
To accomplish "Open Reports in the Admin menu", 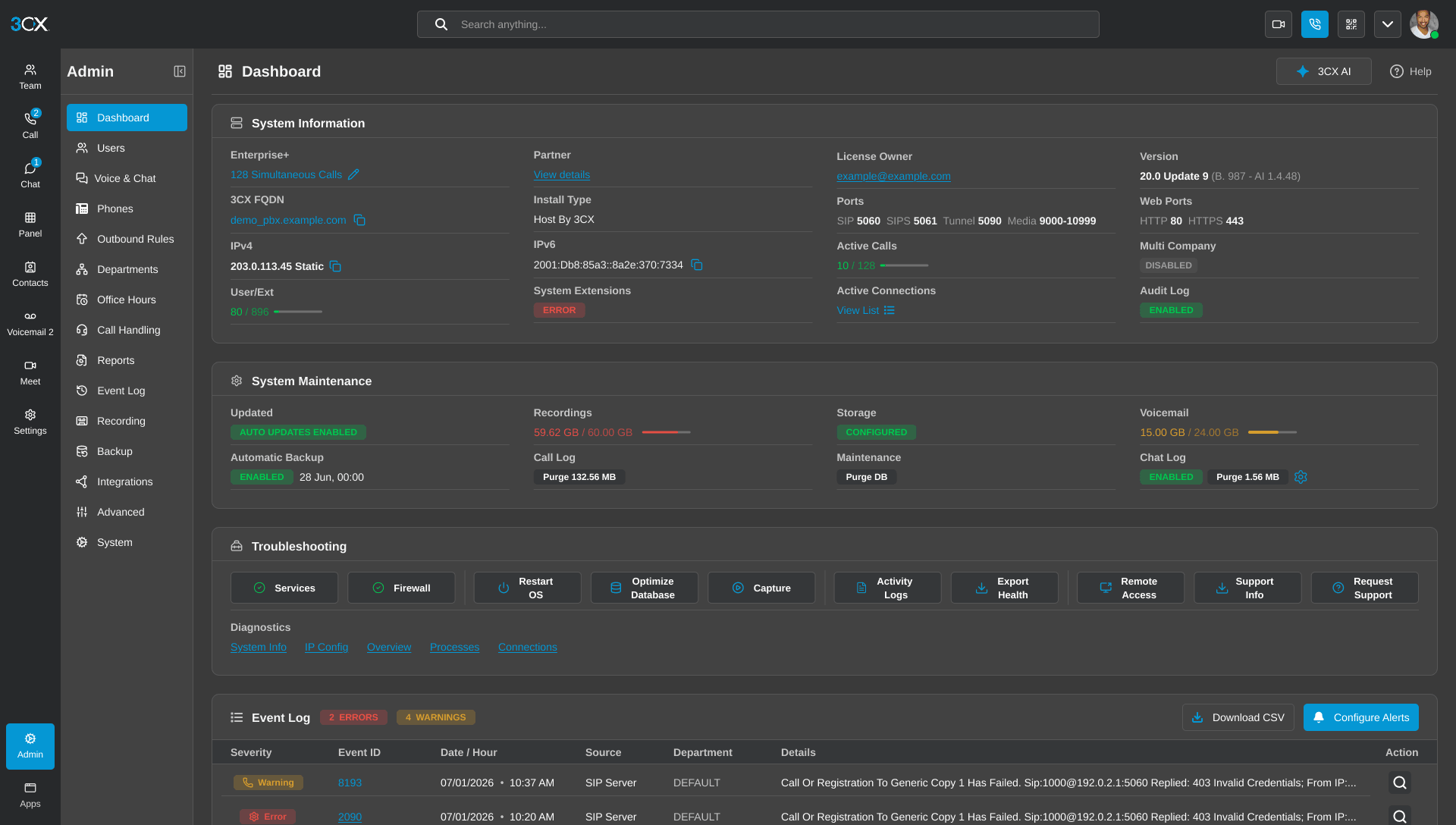I will tap(127, 360).
